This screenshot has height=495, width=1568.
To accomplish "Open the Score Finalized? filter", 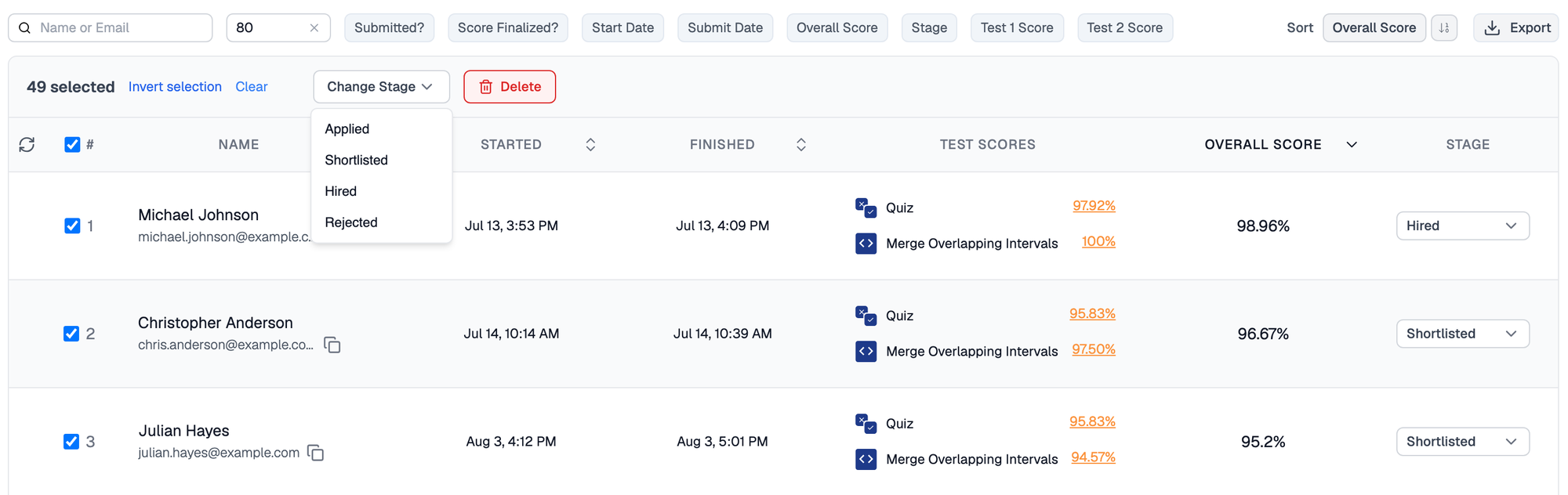I will [508, 28].
